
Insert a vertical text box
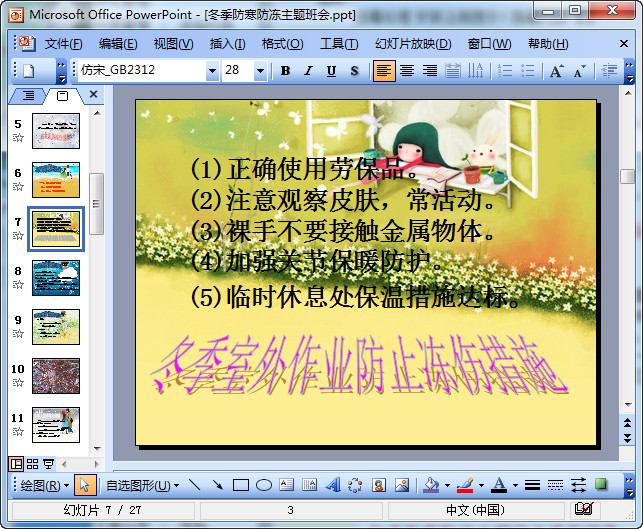pyautogui.click(x=310, y=486)
